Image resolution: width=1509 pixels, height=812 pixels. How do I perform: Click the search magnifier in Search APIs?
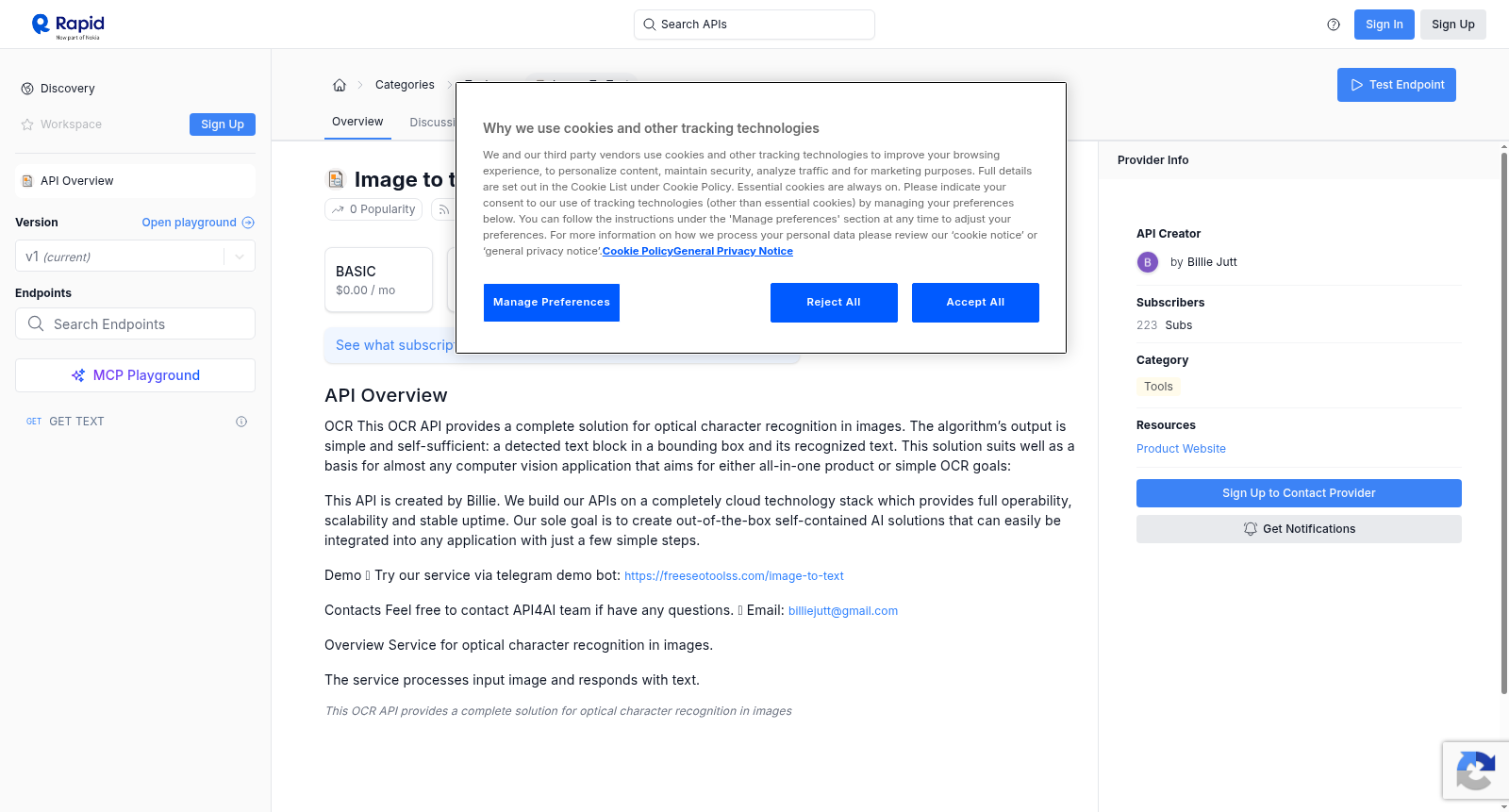[650, 25]
